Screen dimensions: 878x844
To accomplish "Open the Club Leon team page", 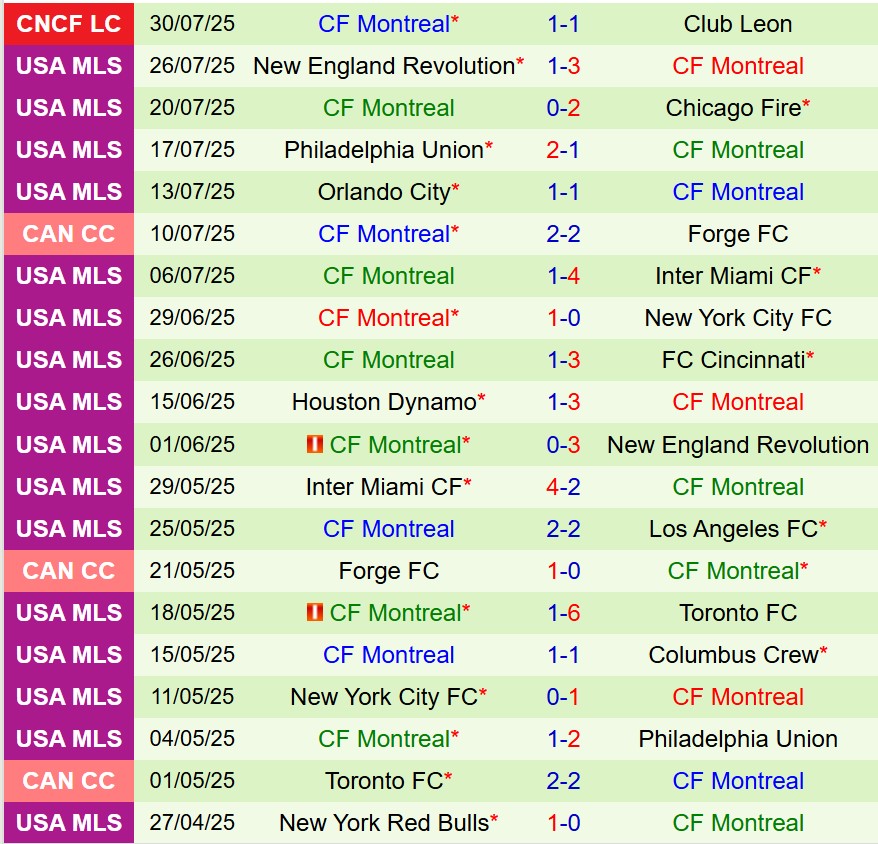I will [738, 24].
